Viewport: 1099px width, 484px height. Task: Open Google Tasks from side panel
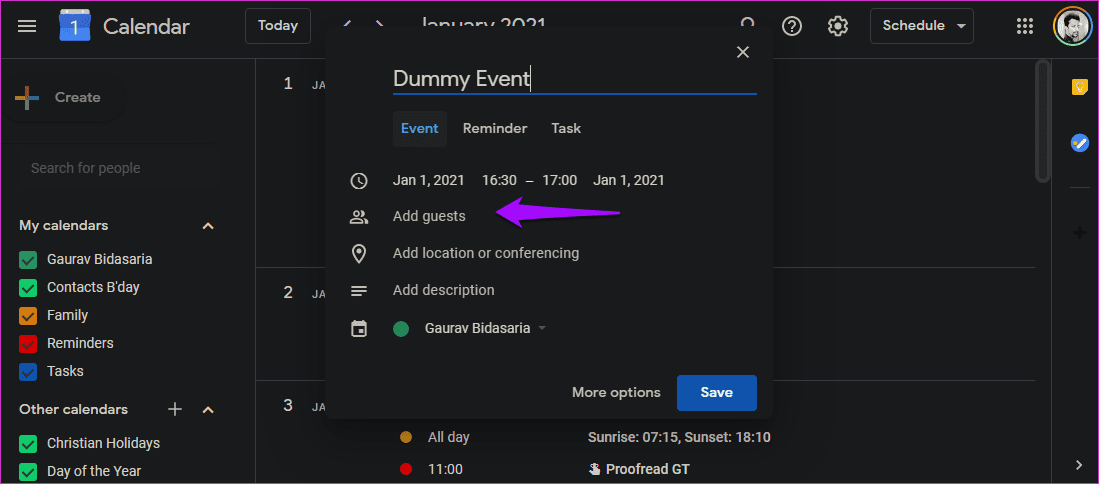(1079, 143)
